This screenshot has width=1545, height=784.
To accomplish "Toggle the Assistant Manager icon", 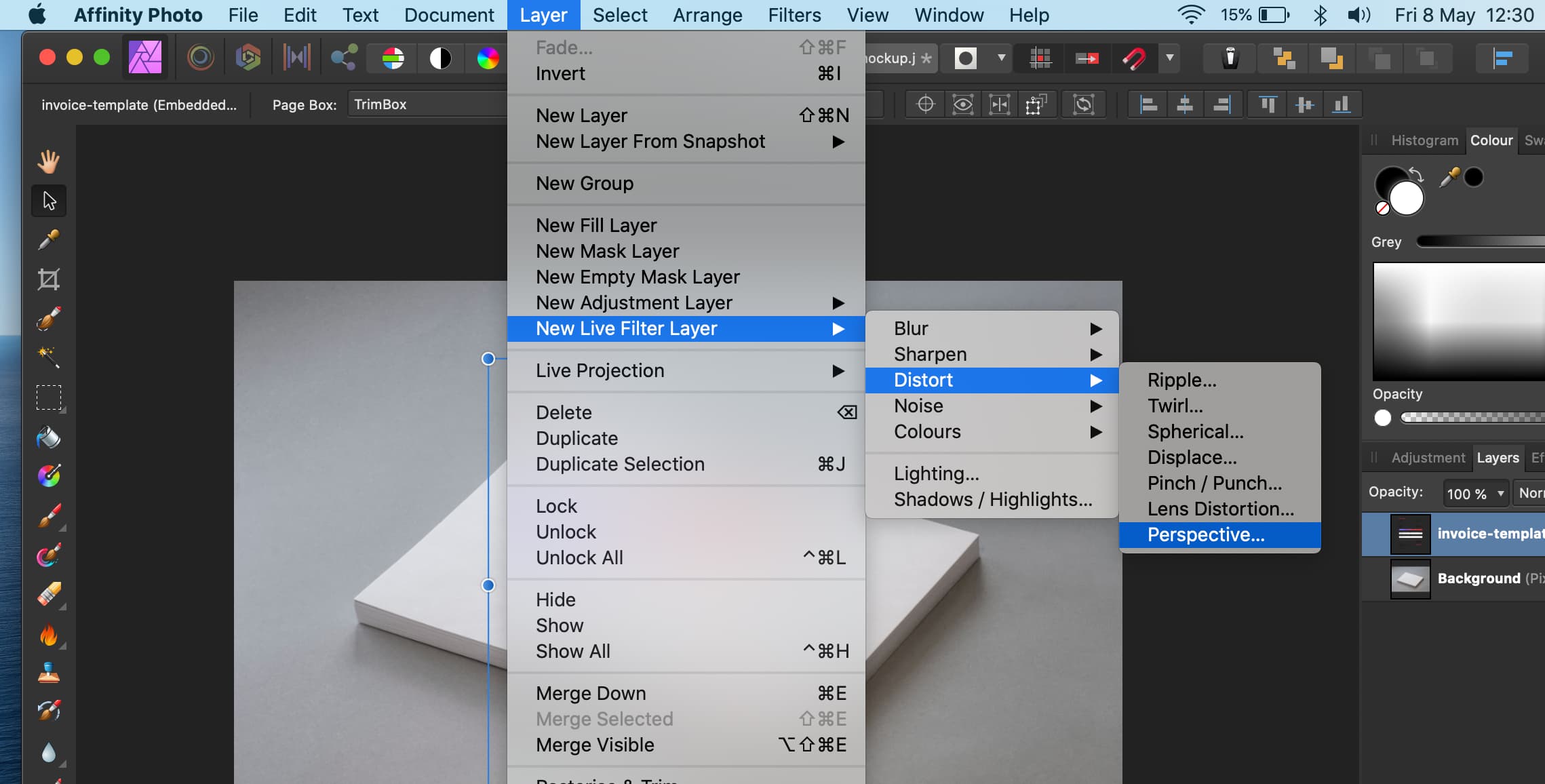I will tap(1230, 58).
